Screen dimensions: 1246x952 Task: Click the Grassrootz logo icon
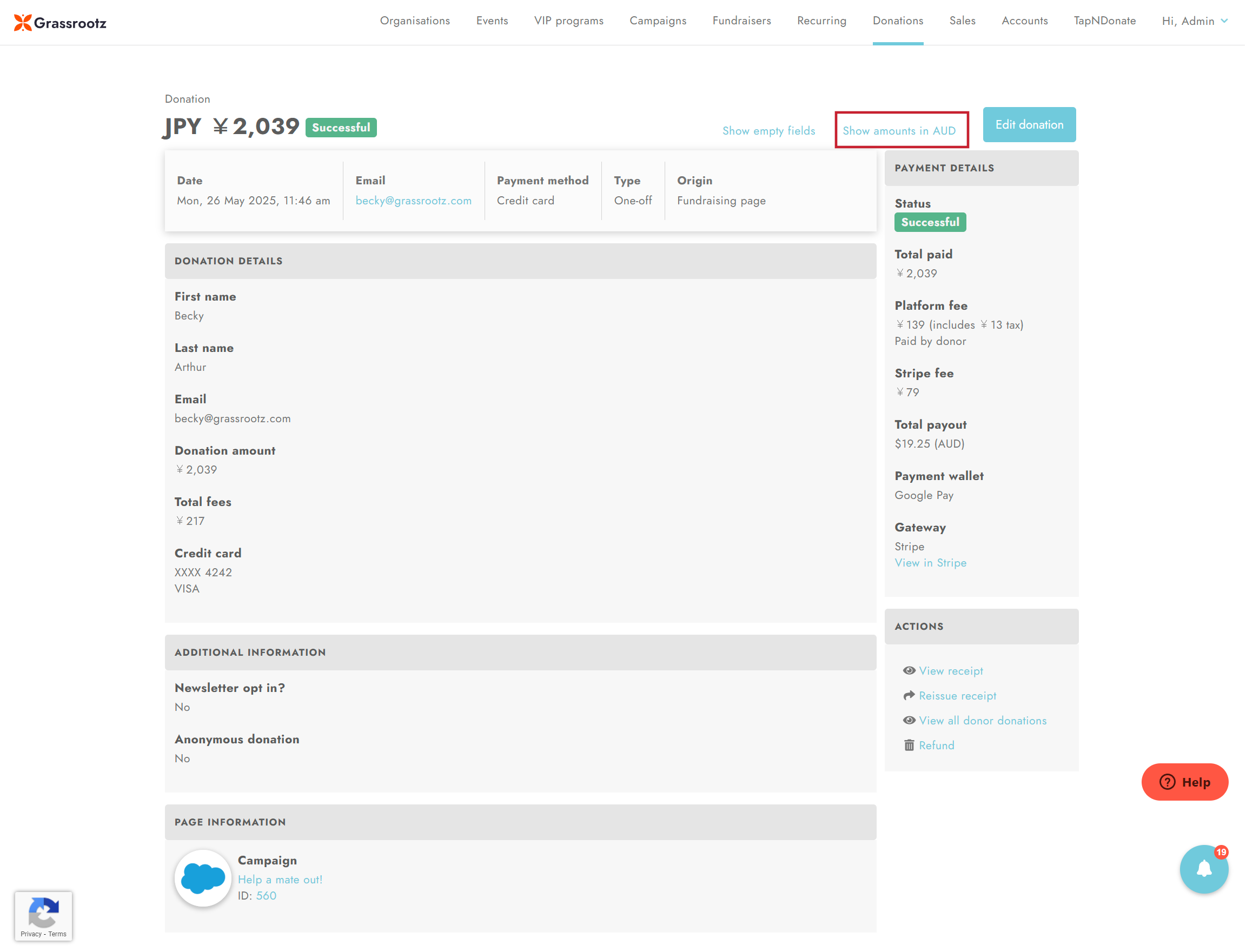click(23, 23)
